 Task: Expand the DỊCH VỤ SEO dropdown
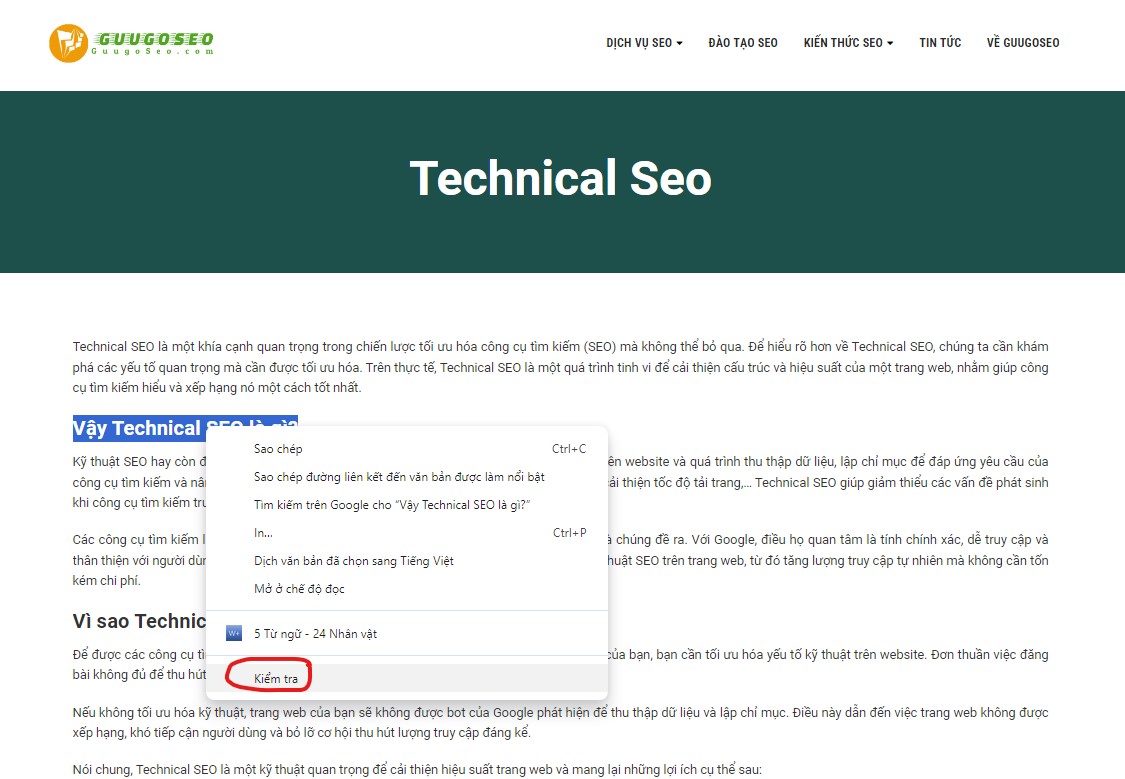point(644,43)
